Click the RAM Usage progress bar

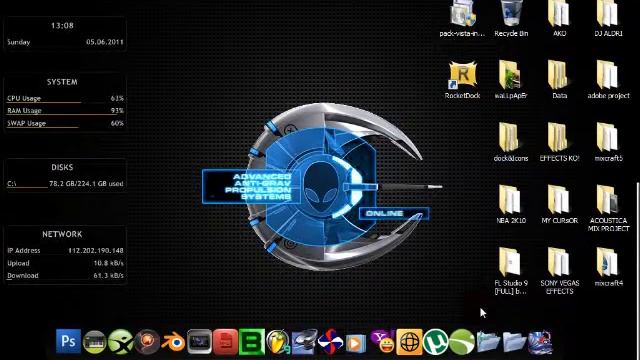click(x=65, y=114)
